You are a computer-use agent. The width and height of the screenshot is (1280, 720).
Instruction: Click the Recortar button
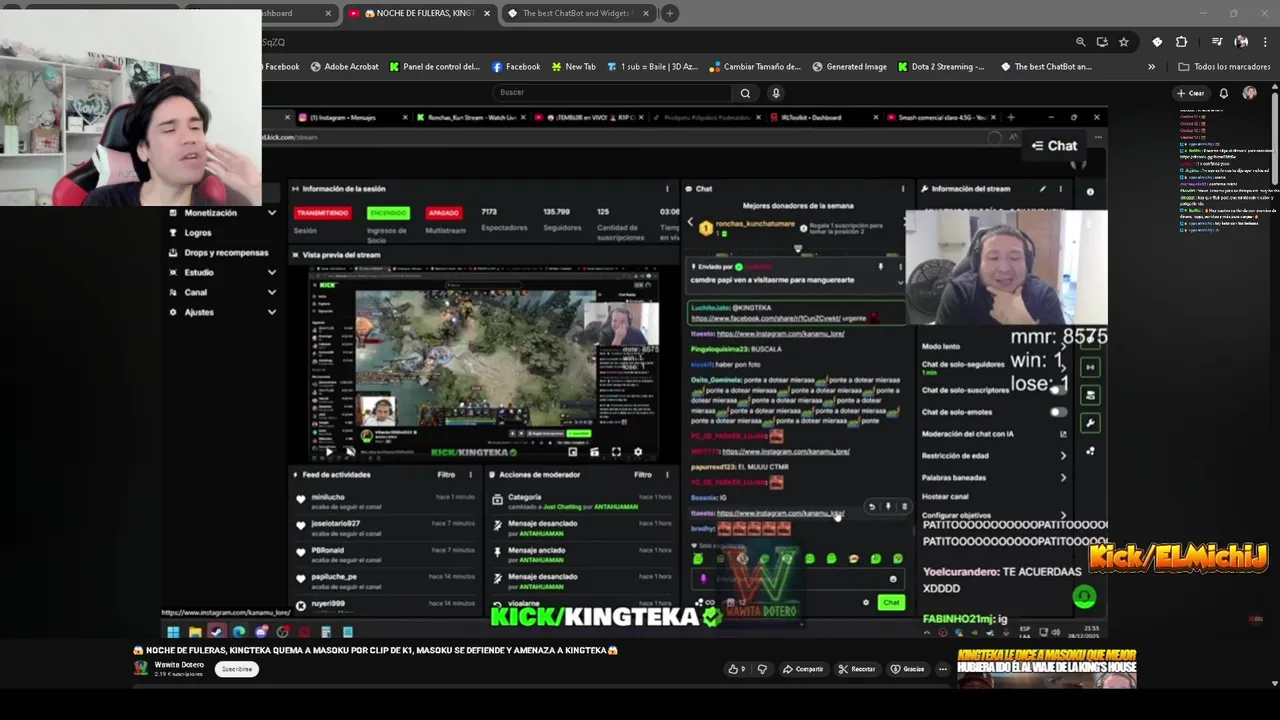pyautogui.click(x=857, y=669)
